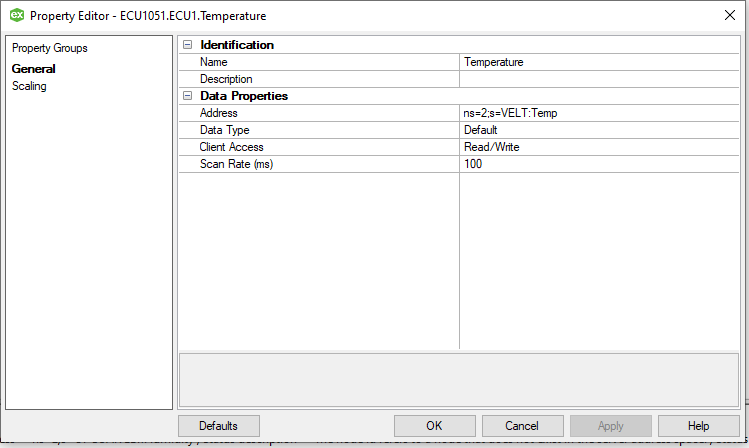749x448 pixels.
Task: Click the Apply button
Action: pyautogui.click(x=610, y=426)
